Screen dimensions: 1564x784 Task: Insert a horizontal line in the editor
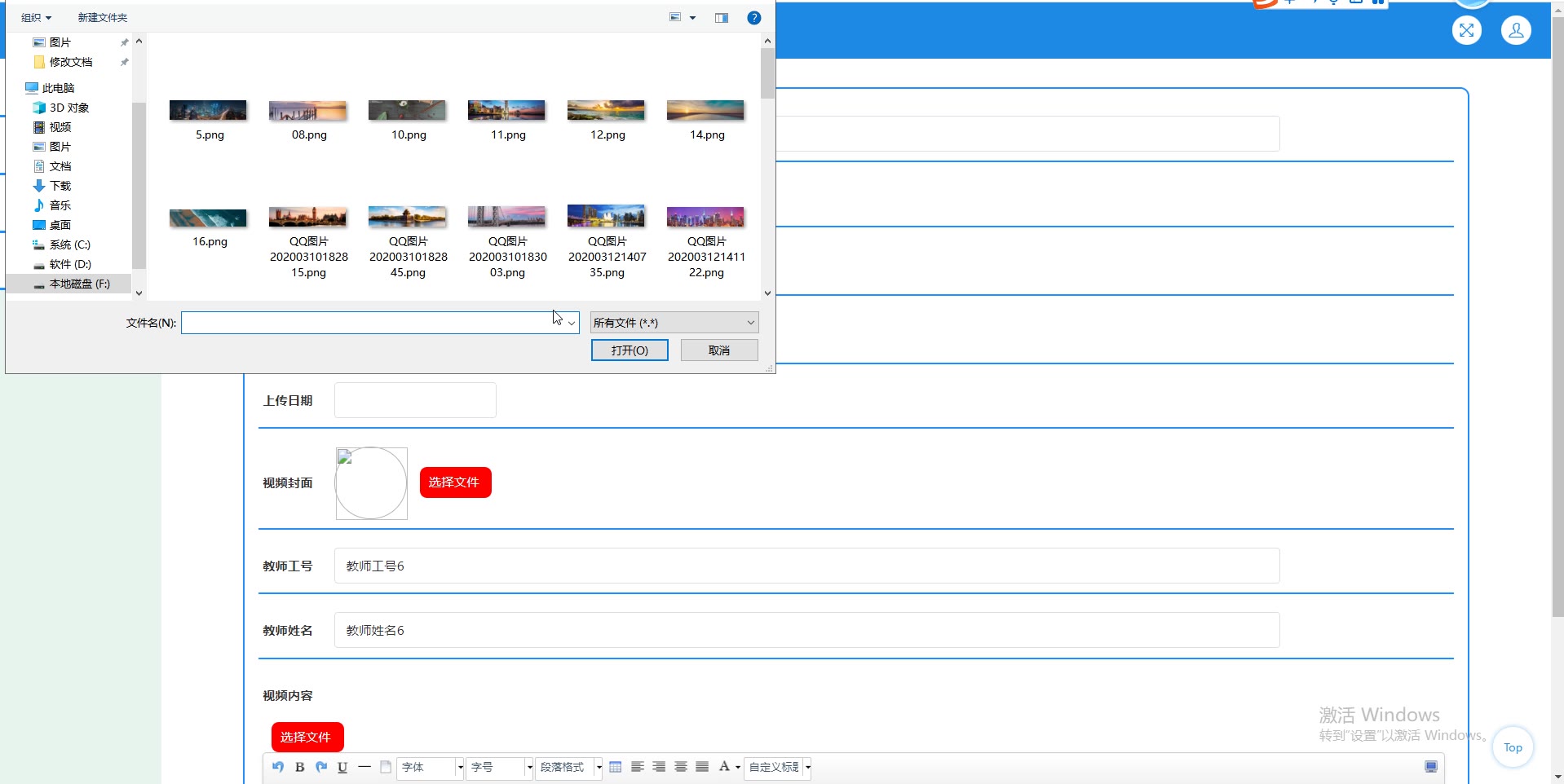coord(364,767)
